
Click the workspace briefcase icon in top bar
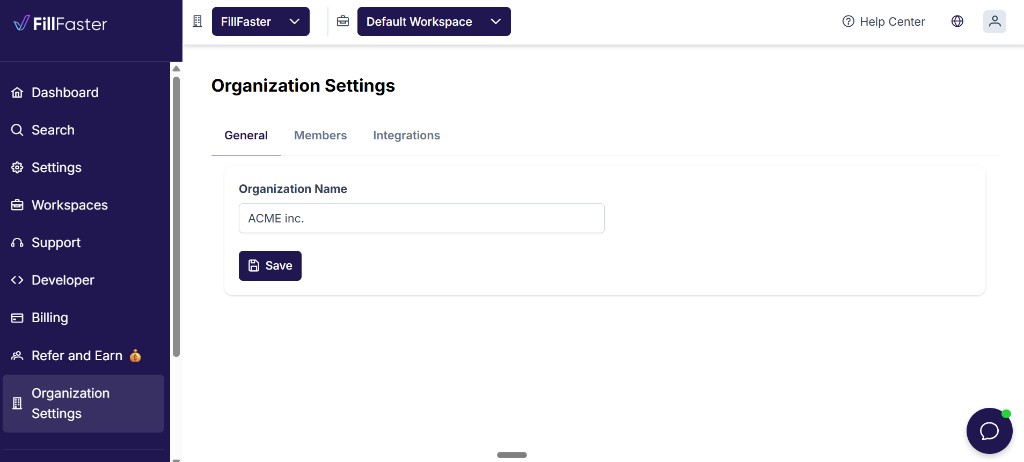(x=343, y=22)
